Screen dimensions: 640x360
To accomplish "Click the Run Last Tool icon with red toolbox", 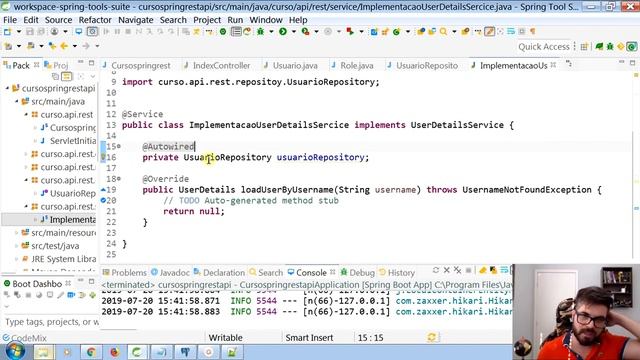I will point(305,31).
